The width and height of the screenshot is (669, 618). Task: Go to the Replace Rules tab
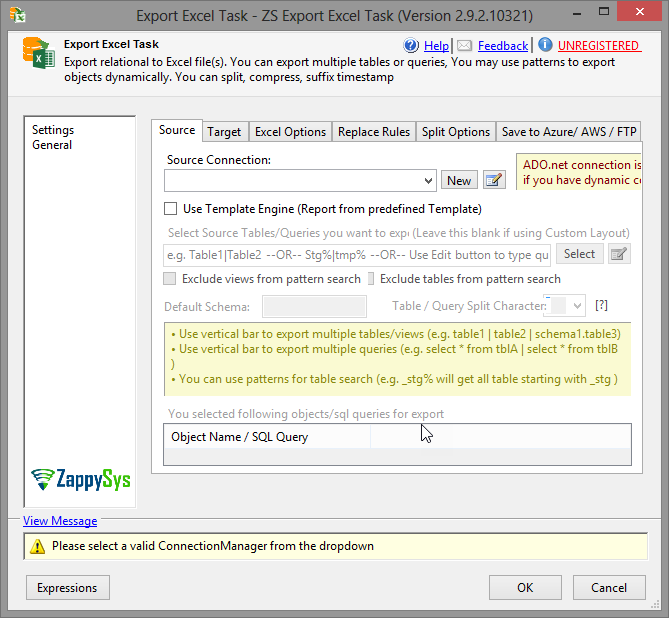pos(374,131)
